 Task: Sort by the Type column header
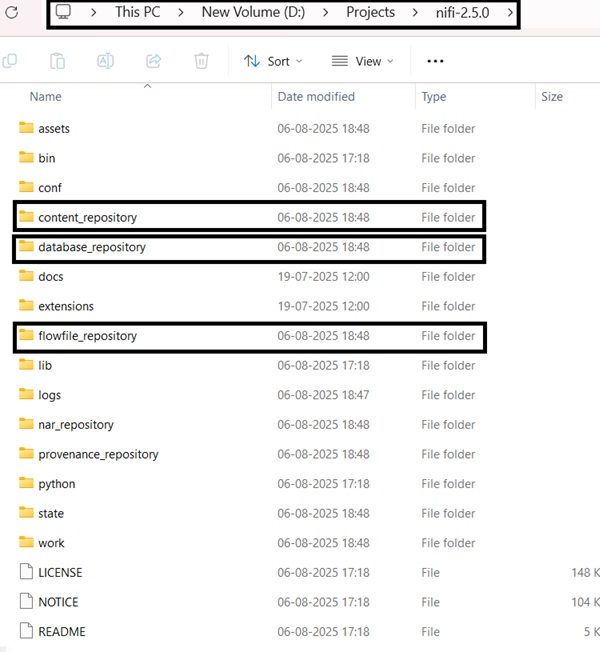434,96
